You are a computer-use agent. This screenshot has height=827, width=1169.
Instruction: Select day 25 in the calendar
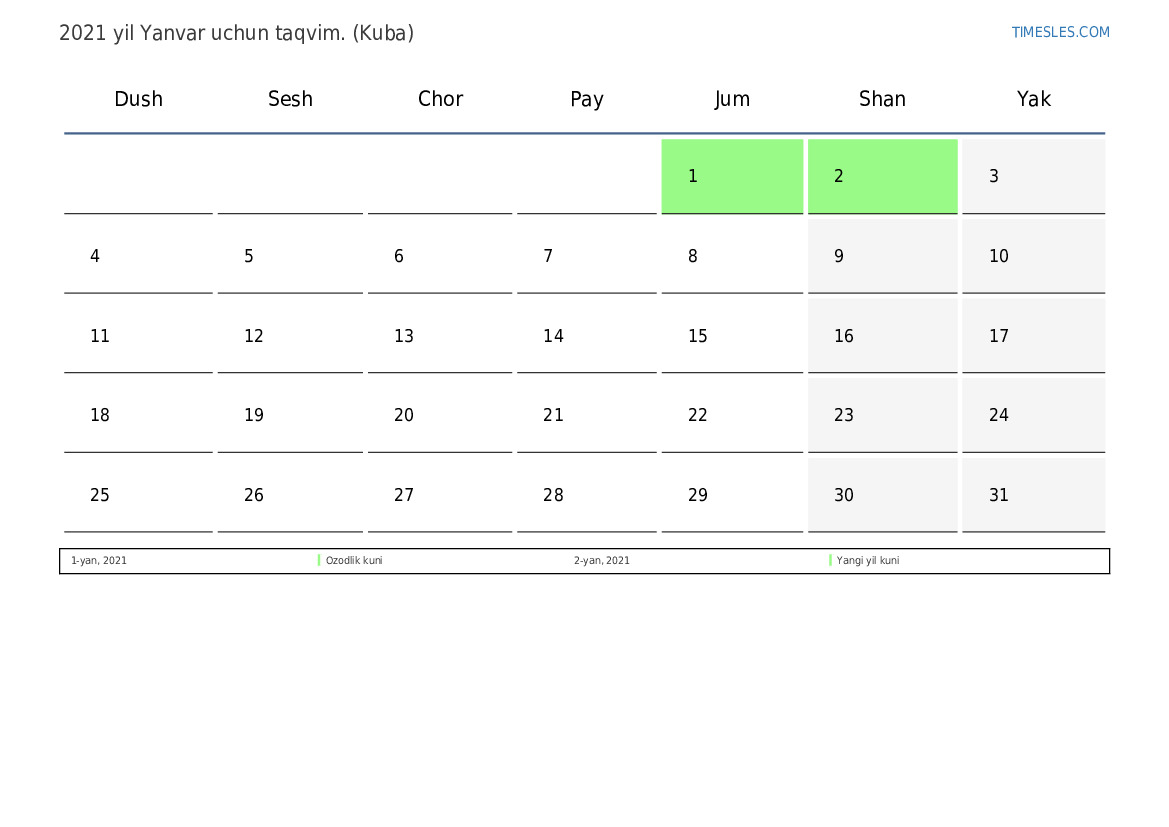139,495
